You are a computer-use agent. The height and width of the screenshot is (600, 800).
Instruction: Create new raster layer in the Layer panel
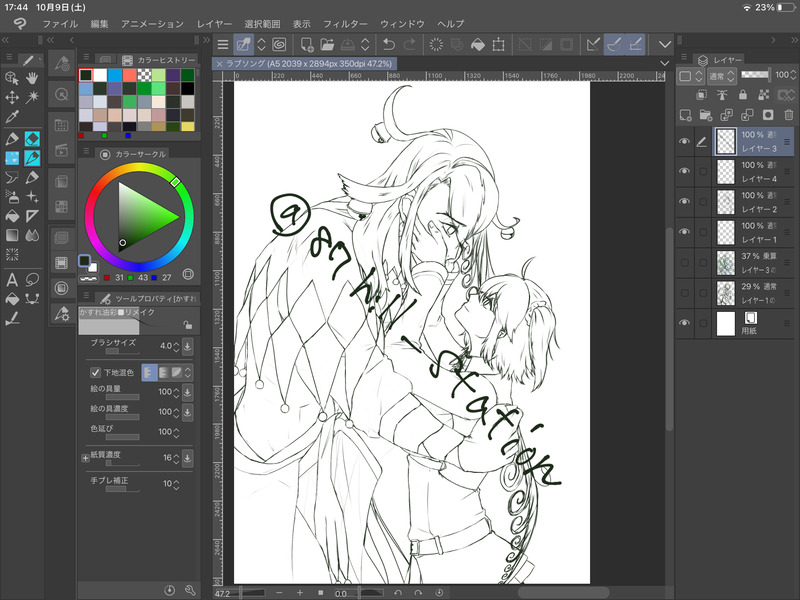pyautogui.click(x=685, y=115)
